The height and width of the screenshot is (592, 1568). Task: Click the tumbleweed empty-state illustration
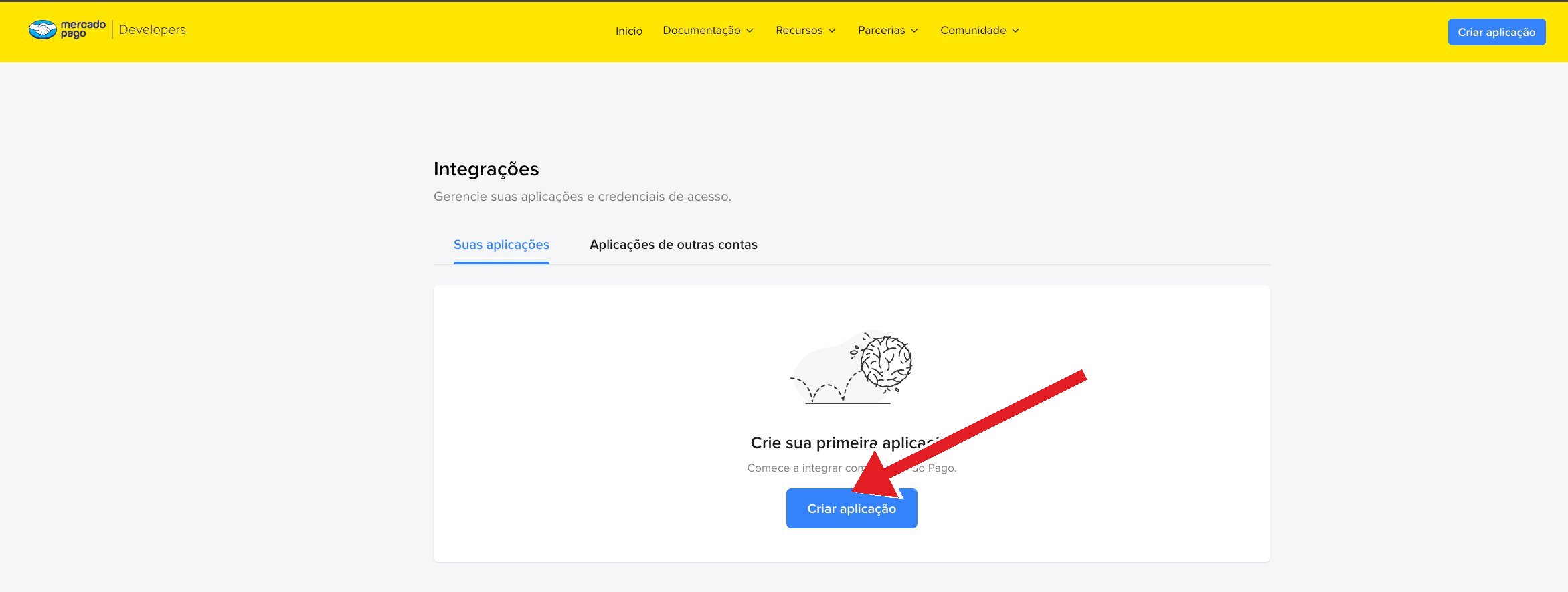click(x=851, y=367)
